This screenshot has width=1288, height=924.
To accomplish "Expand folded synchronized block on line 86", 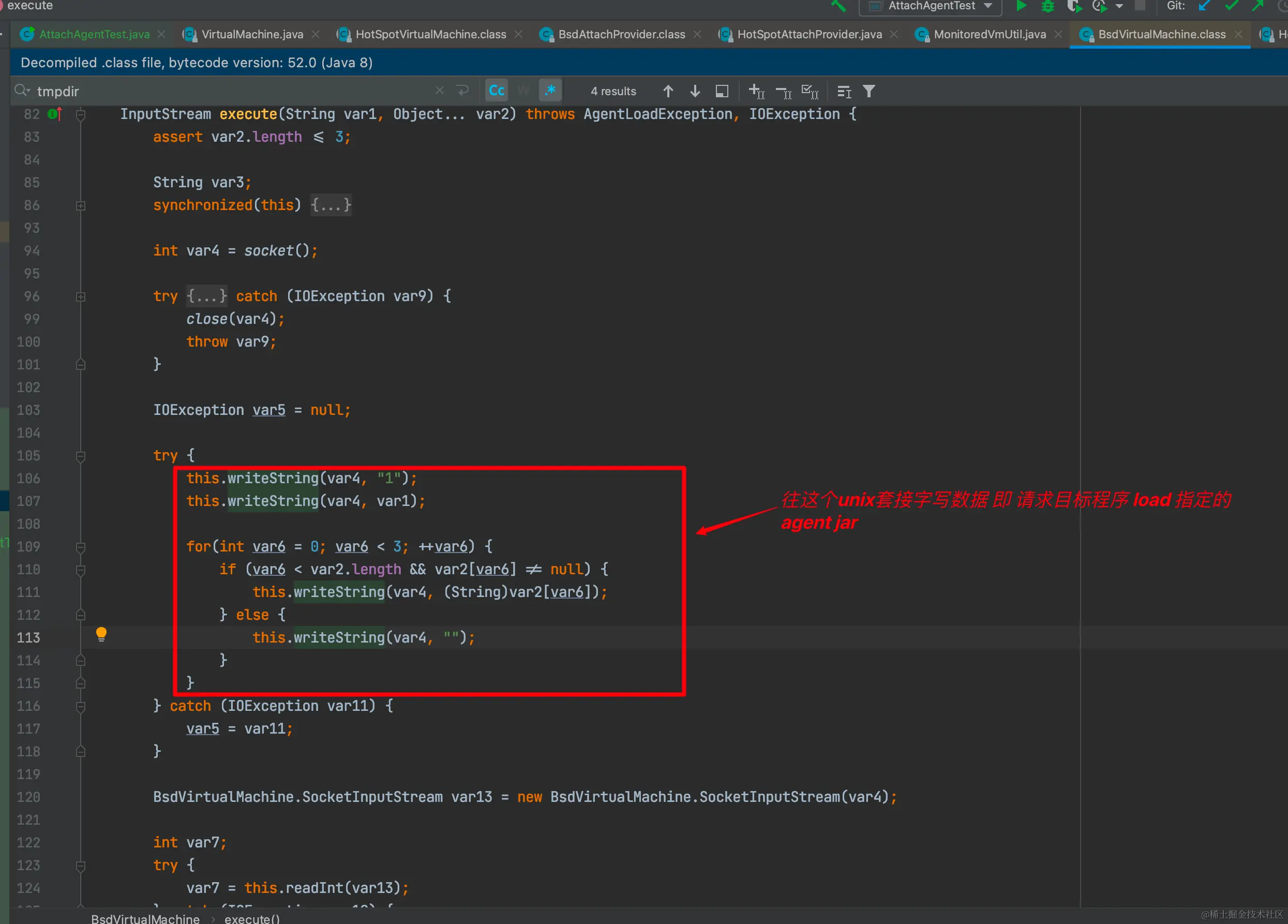I will pyautogui.click(x=81, y=205).
